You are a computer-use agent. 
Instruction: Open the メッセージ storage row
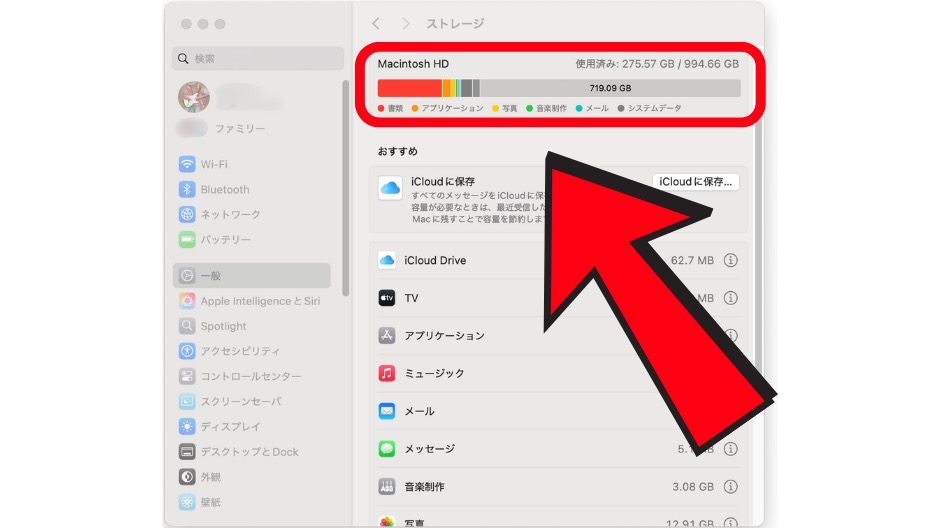558,449
